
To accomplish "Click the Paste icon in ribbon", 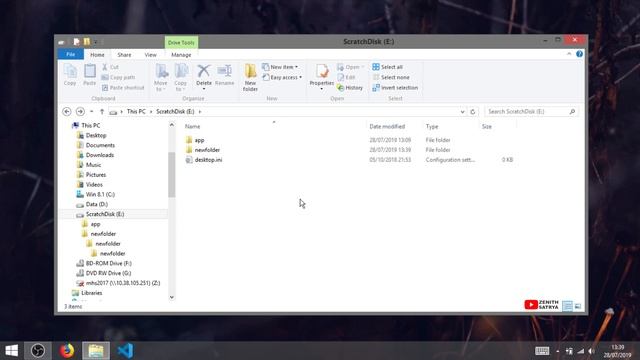I will 89,75.
